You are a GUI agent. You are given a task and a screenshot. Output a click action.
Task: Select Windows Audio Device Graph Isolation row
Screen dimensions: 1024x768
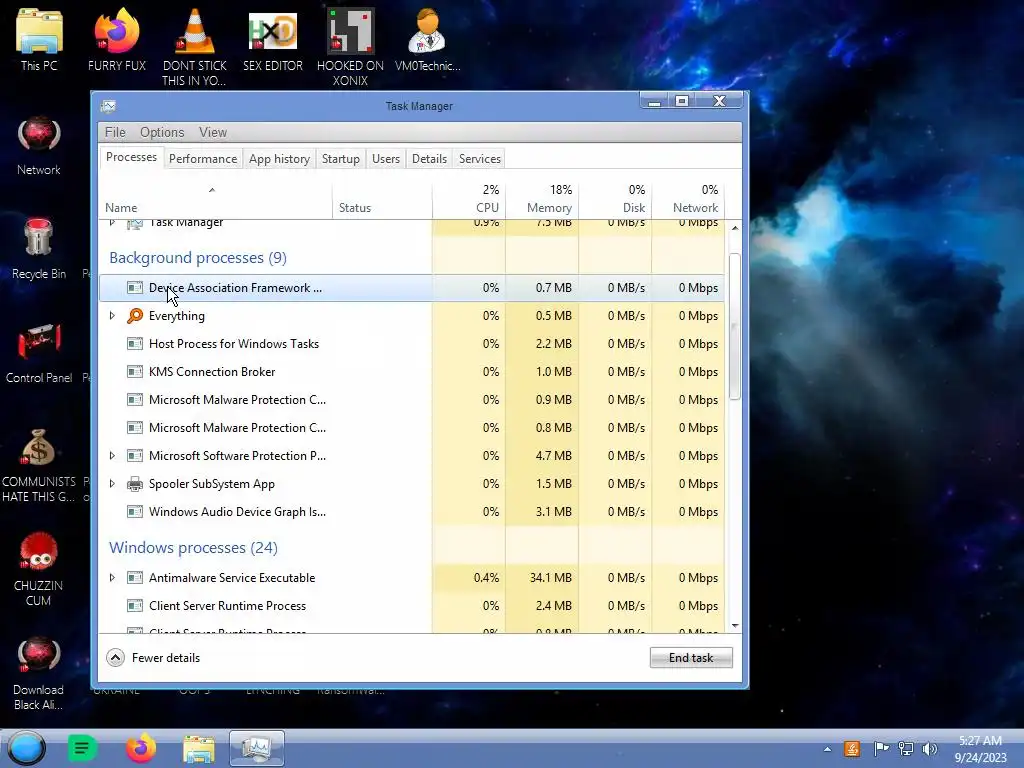pyautogui.click(x=411, y=512)
